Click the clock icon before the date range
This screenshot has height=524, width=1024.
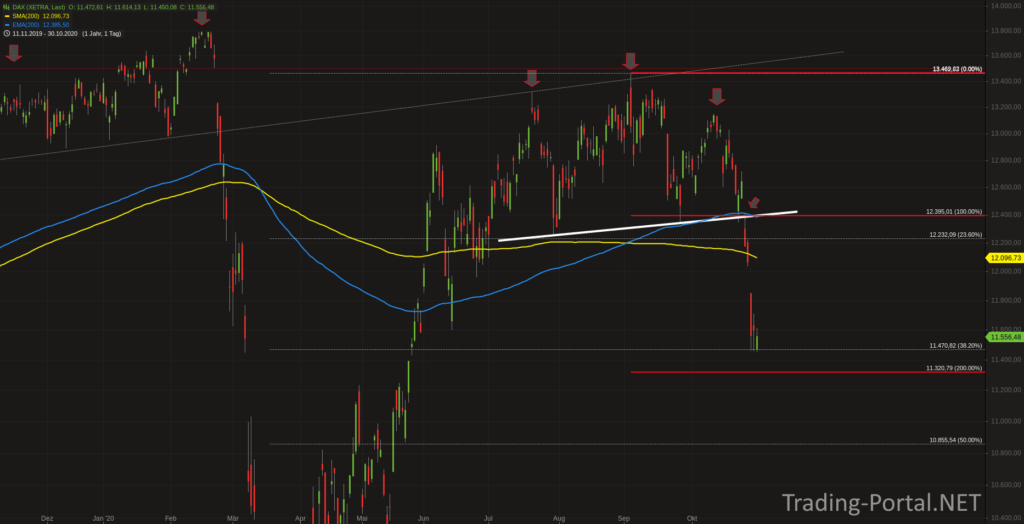[x=7, y=33]
